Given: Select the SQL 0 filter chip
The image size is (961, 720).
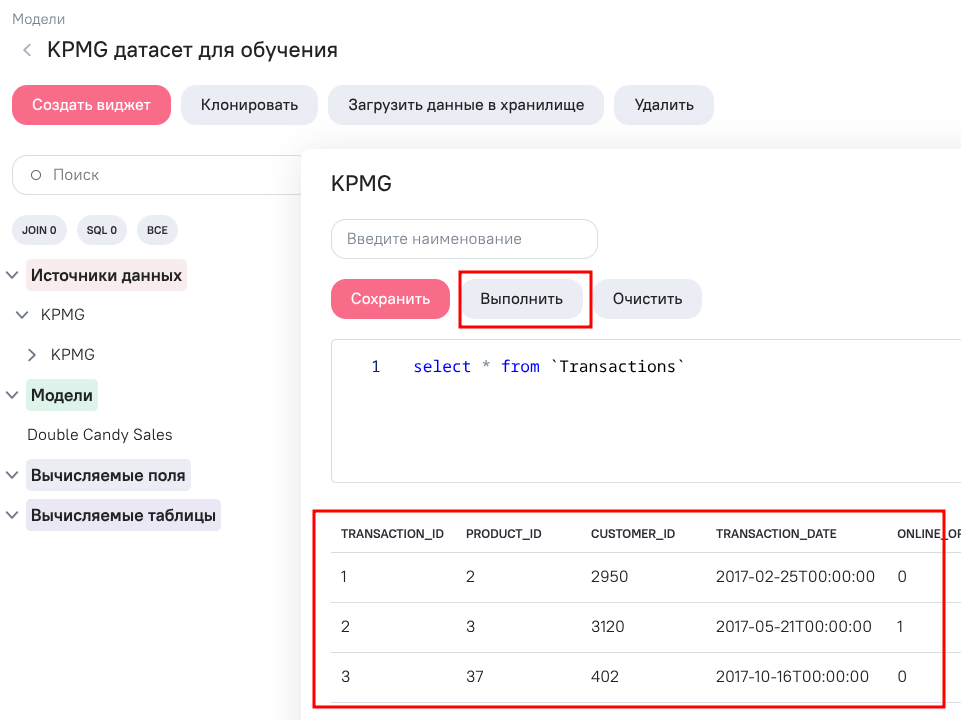Looking at the screenshot, I should point(102,230).
